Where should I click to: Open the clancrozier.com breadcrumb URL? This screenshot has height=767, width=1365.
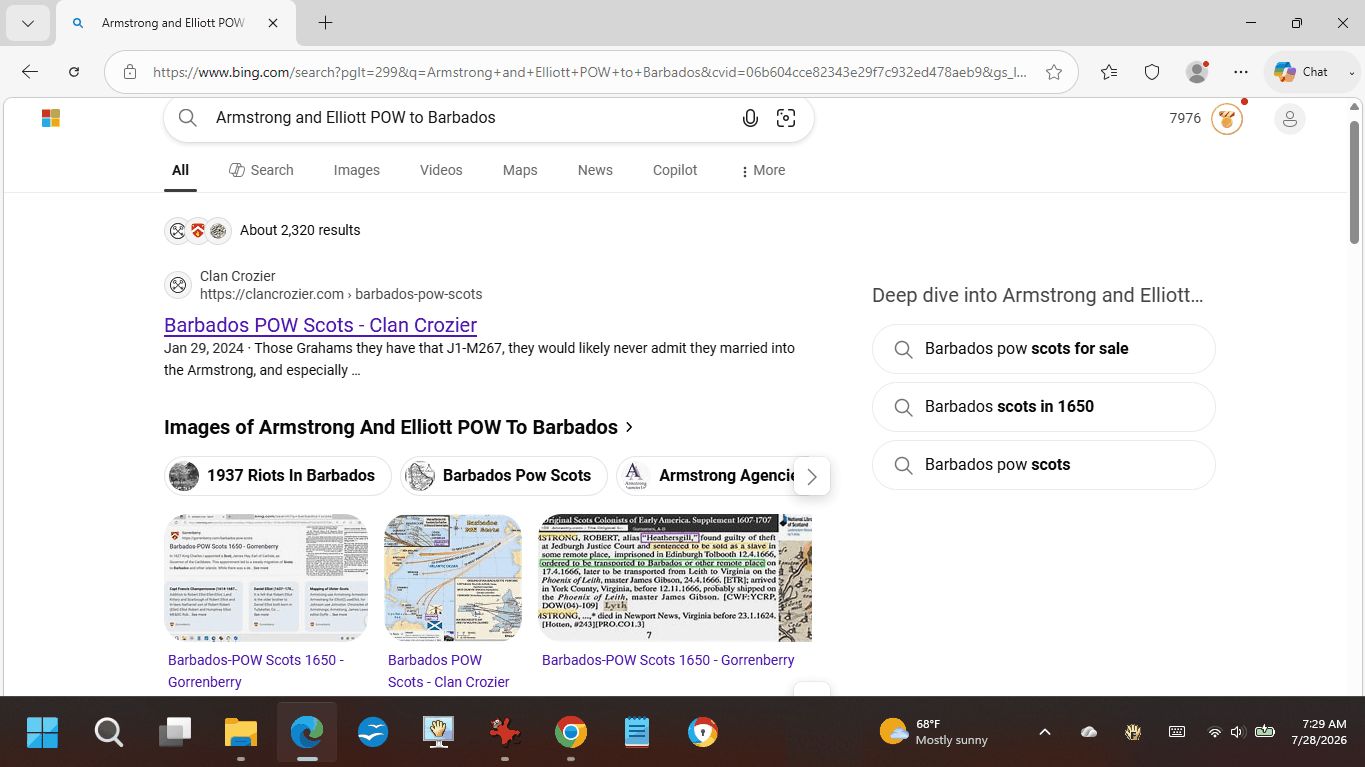tap(341, 294)
